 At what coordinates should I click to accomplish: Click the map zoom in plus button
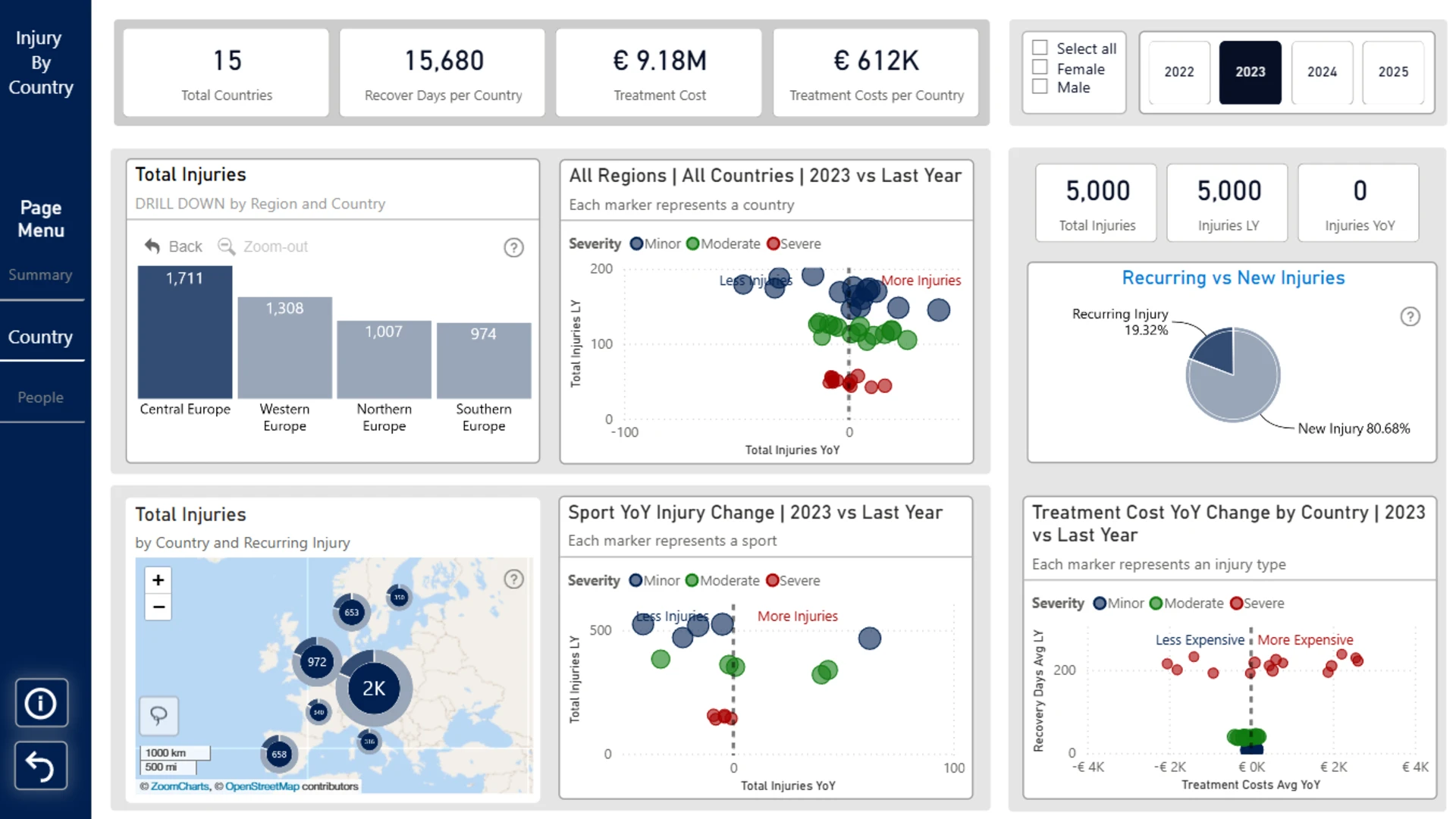158,580
